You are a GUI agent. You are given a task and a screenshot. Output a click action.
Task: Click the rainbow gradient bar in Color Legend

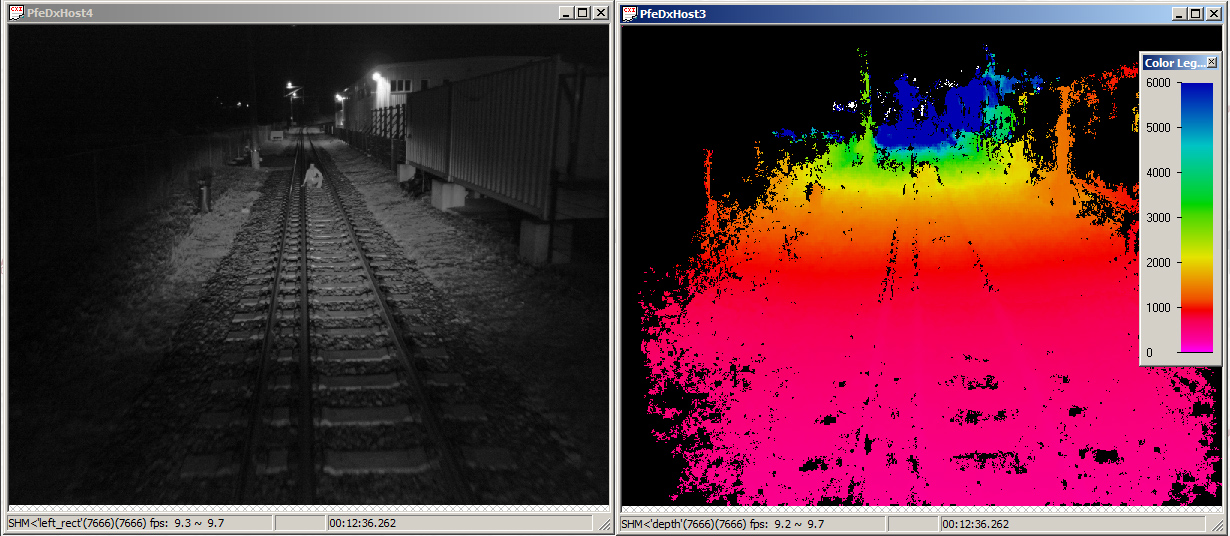pyautogui.click(x=1196, y=217)
